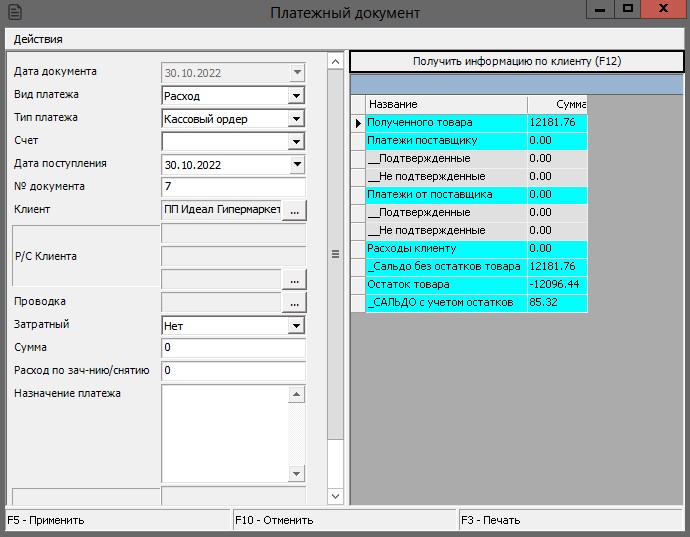Expand the Тип платежа dropdown

(295, 119)
